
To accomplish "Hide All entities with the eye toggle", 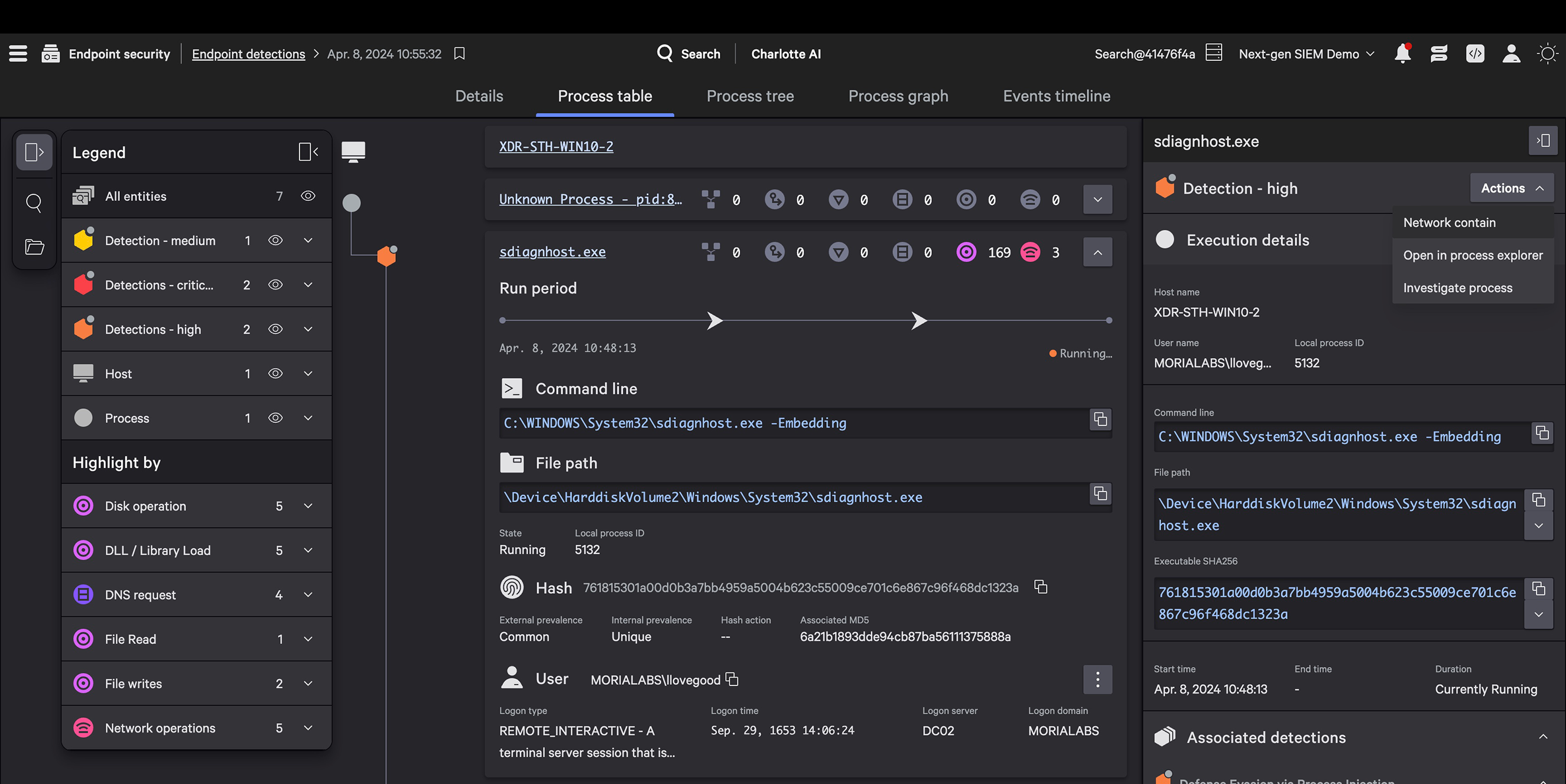I will pyautogui.click(x=308, y=196).
